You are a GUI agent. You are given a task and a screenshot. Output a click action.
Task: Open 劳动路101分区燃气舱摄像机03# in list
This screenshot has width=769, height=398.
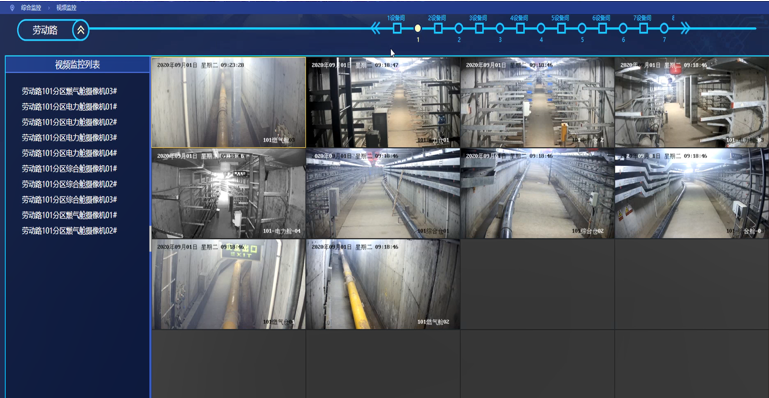click(x=69, y=91)
